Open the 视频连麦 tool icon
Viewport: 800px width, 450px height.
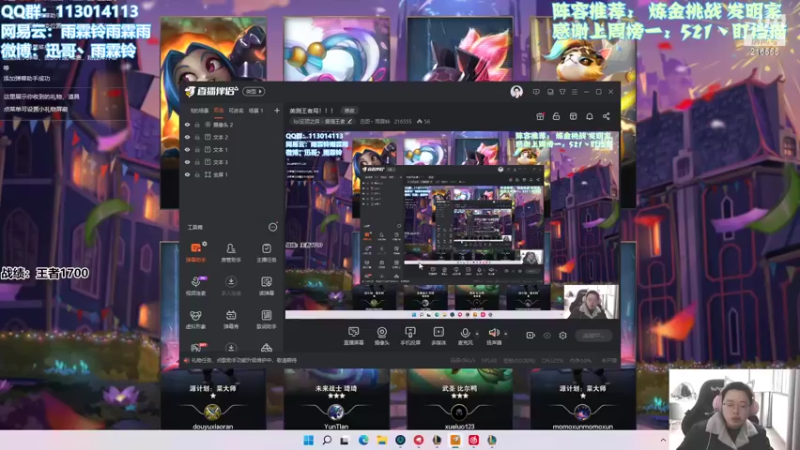click(x=195, y=286)
